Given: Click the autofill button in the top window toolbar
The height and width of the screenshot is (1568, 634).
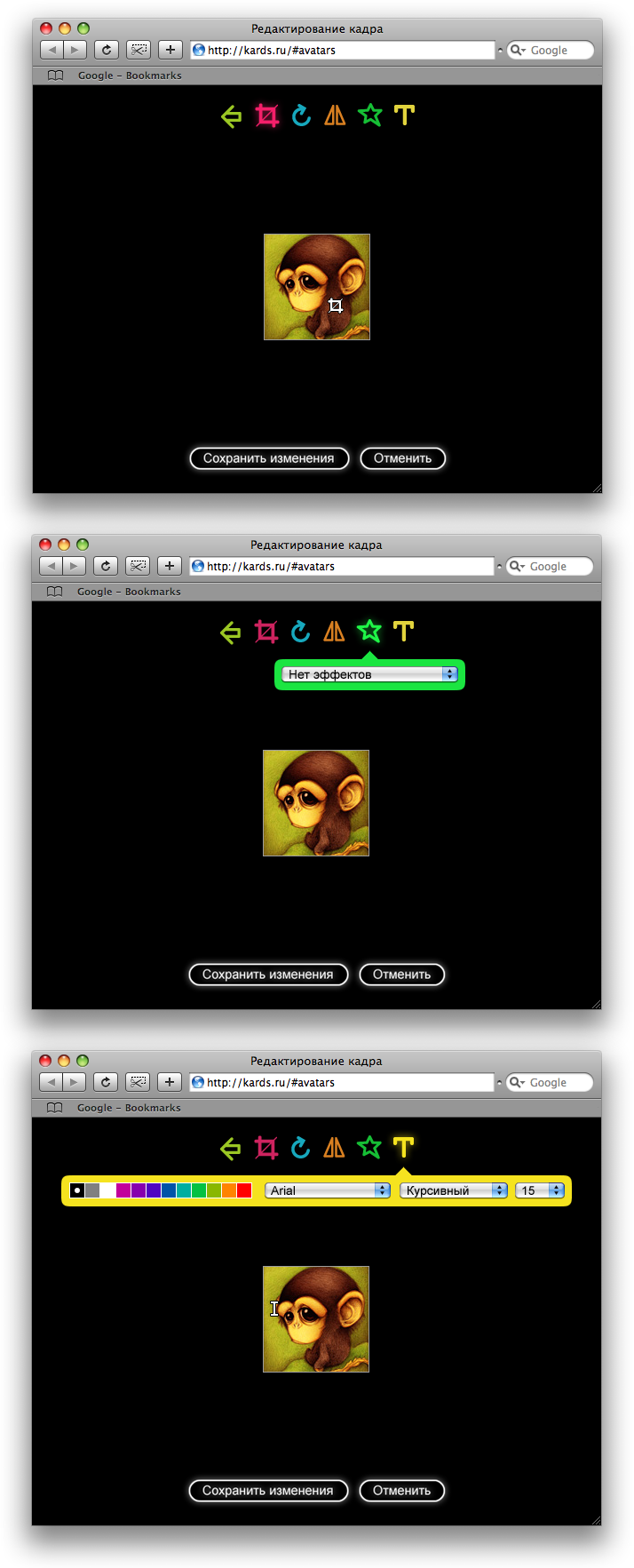Looking at the screenshot, I should (139, 50).
